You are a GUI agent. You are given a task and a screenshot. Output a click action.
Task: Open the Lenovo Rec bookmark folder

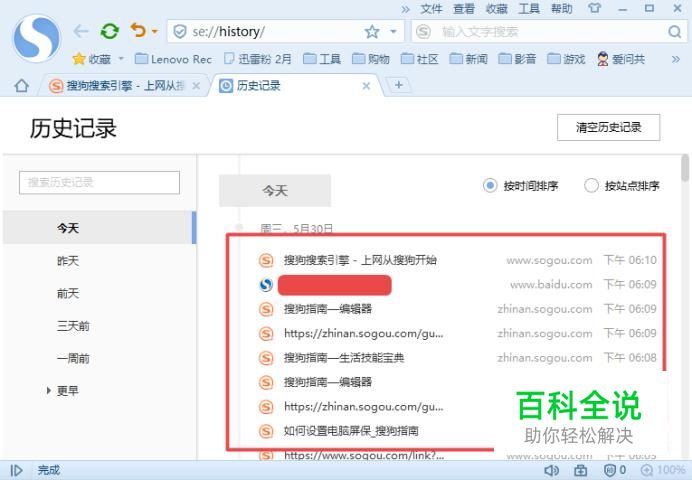pos(173,59)
